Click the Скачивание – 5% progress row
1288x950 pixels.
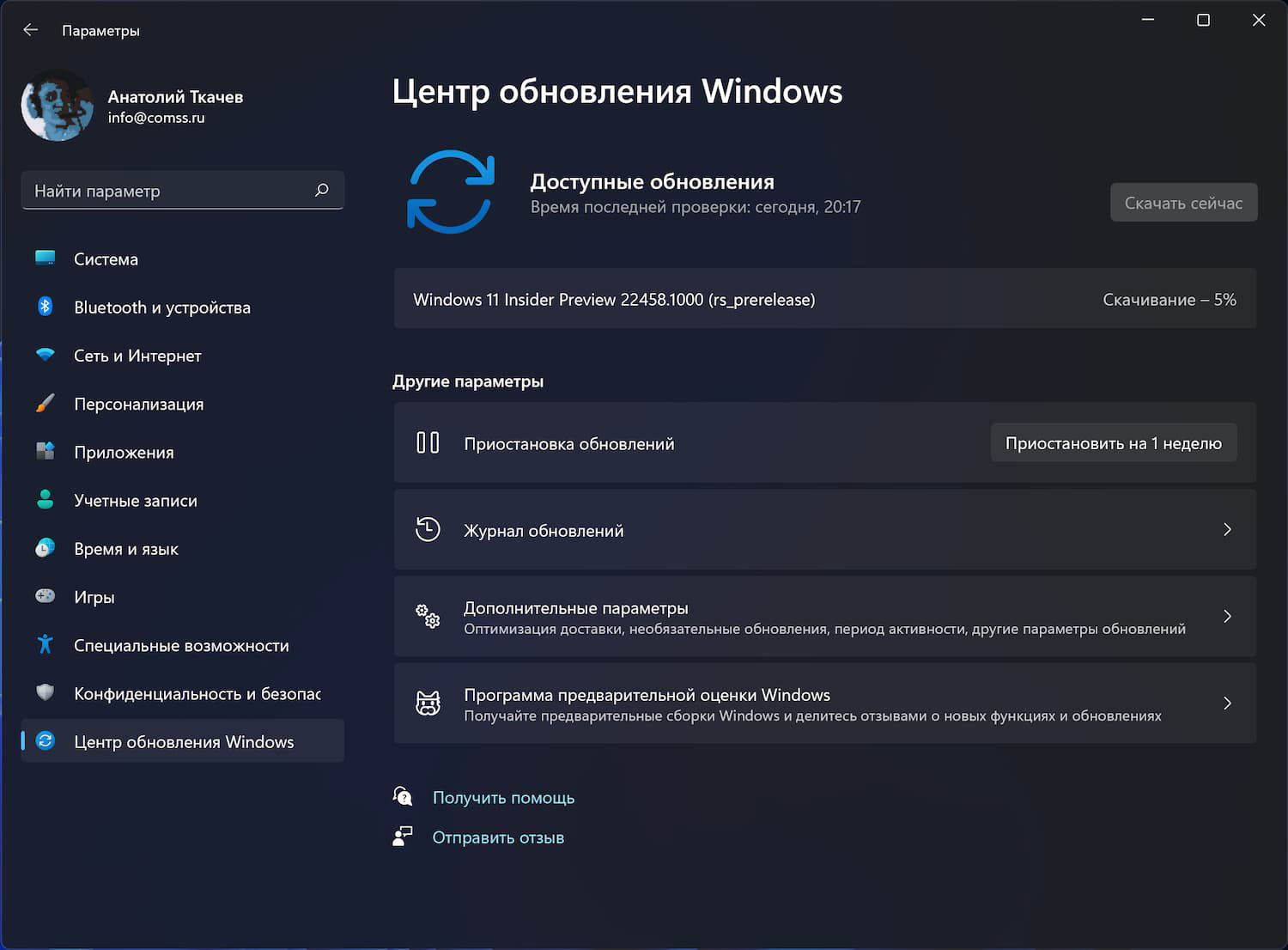(824, 299)
